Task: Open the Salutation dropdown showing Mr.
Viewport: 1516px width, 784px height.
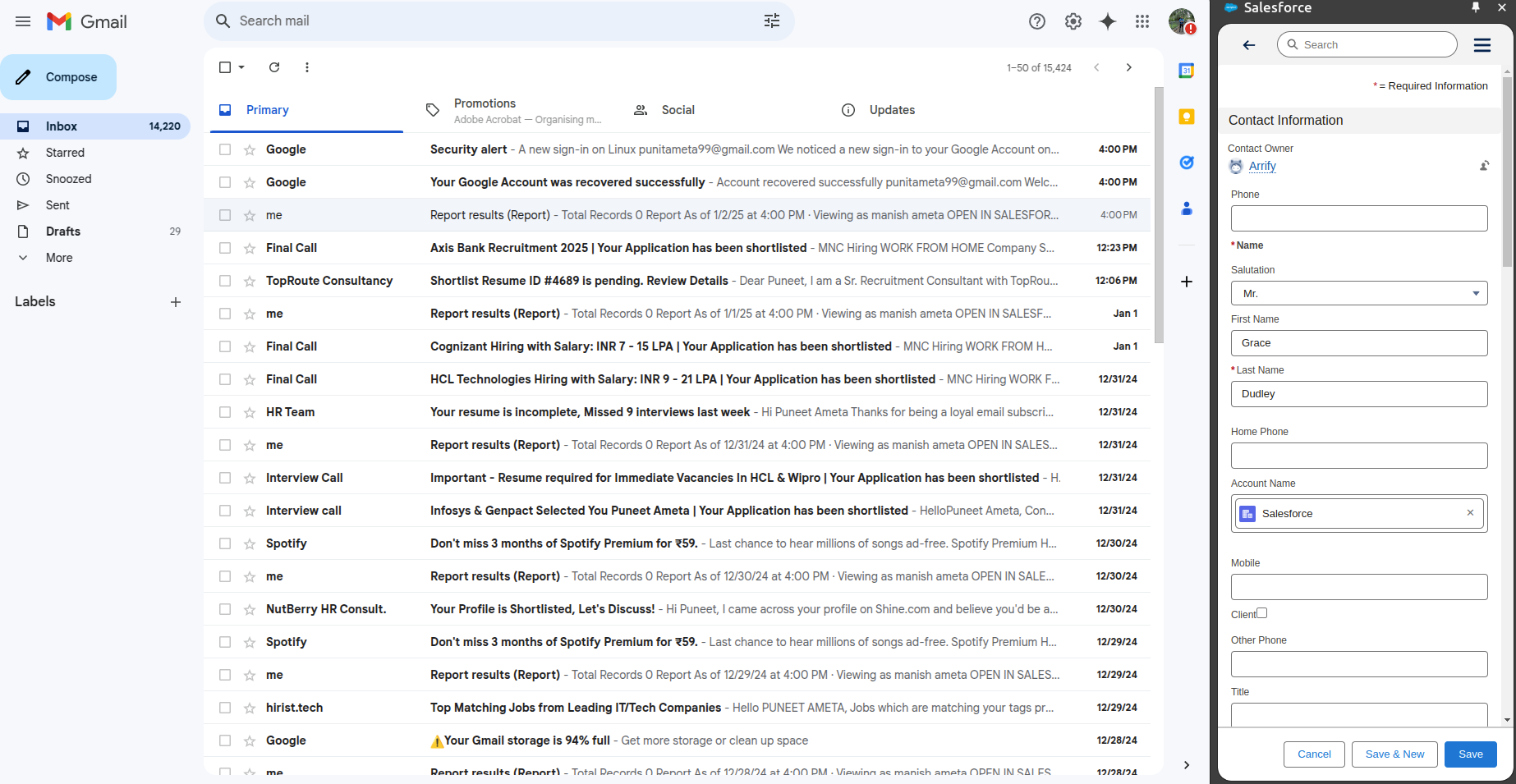Action: click(x=1359, y=293)
